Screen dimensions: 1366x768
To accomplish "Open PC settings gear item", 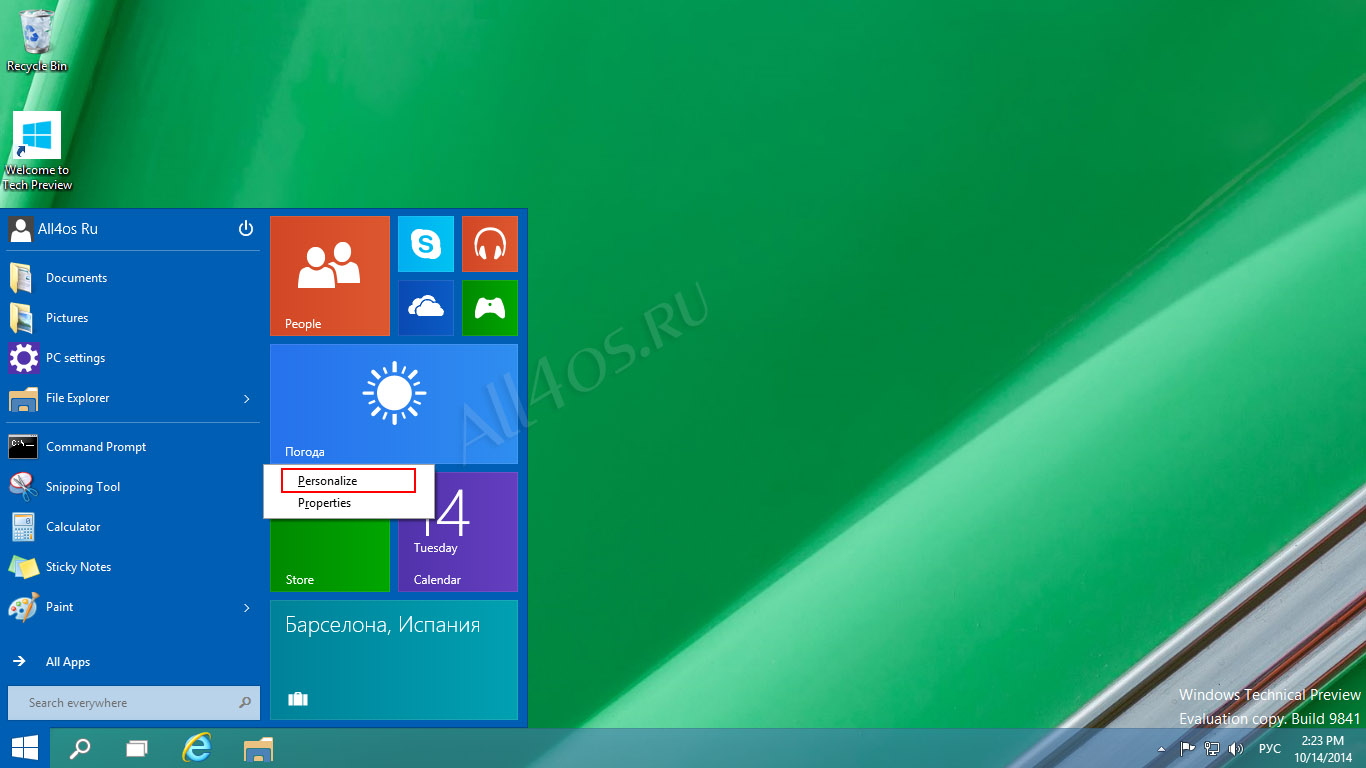I will click(x=133, y=358).
